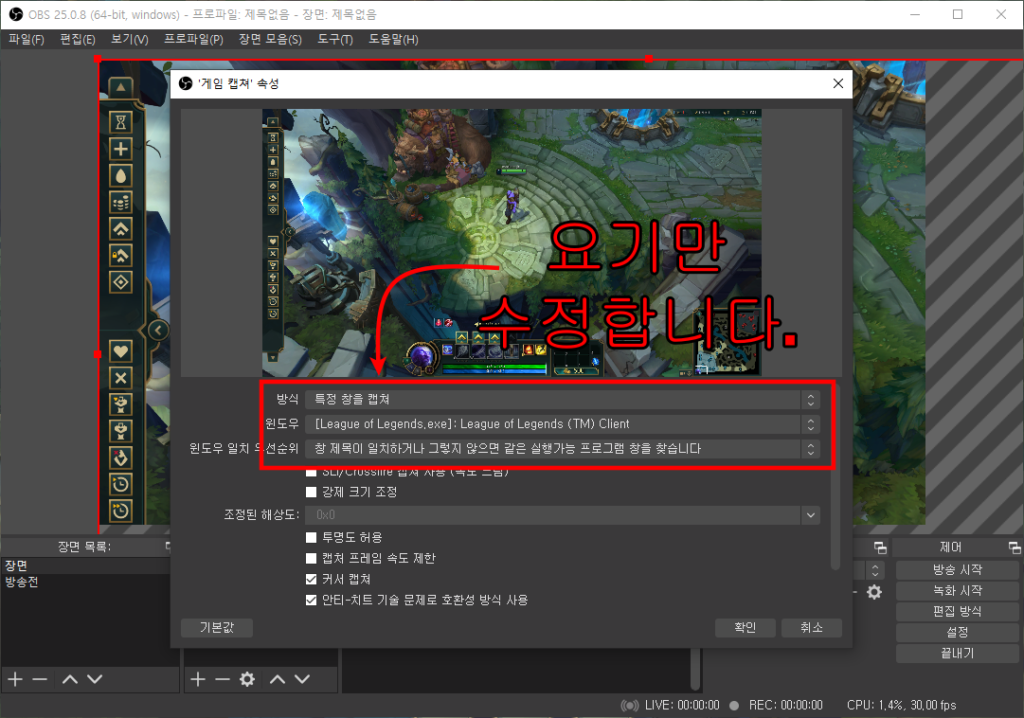This screenshot has width=1024, height=718.
Task: Minimize the OBS main window
Action: click(x=915, y=14)
